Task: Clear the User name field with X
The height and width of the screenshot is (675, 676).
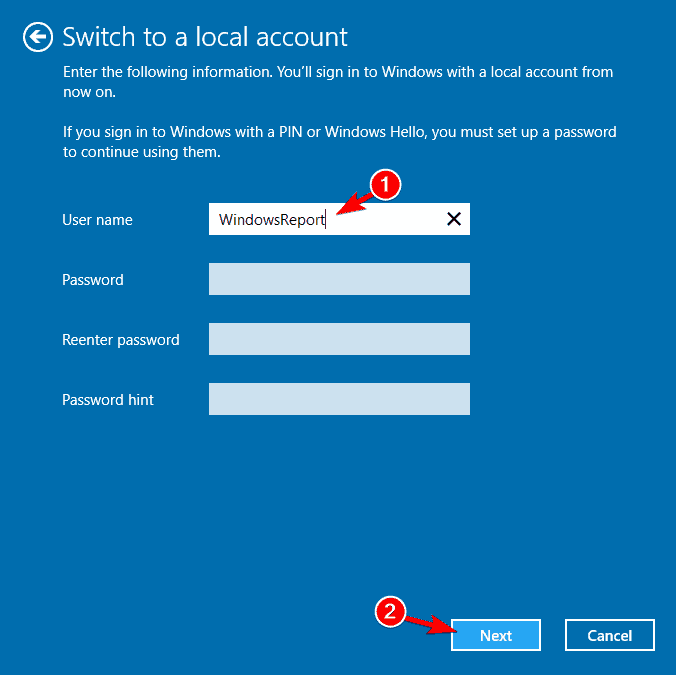Action: (x=454, y=219)
